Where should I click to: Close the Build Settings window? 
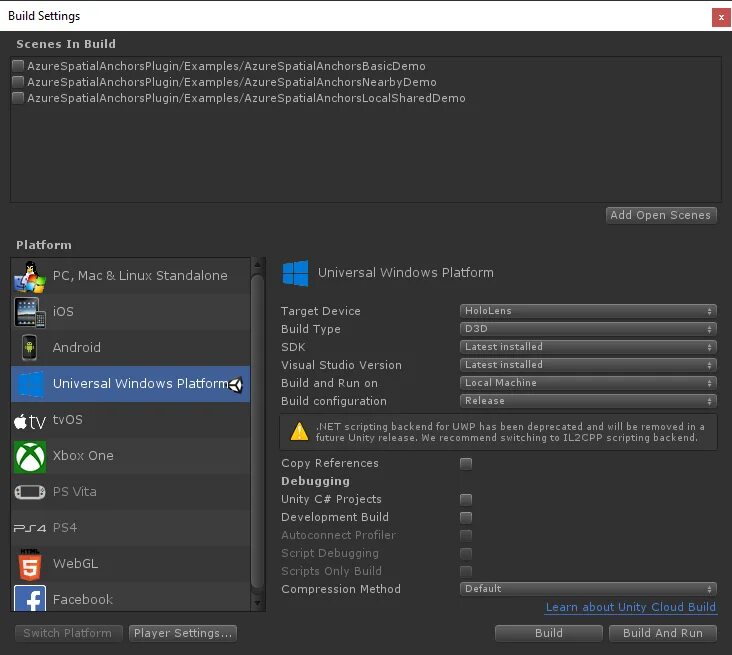[721, 18]
